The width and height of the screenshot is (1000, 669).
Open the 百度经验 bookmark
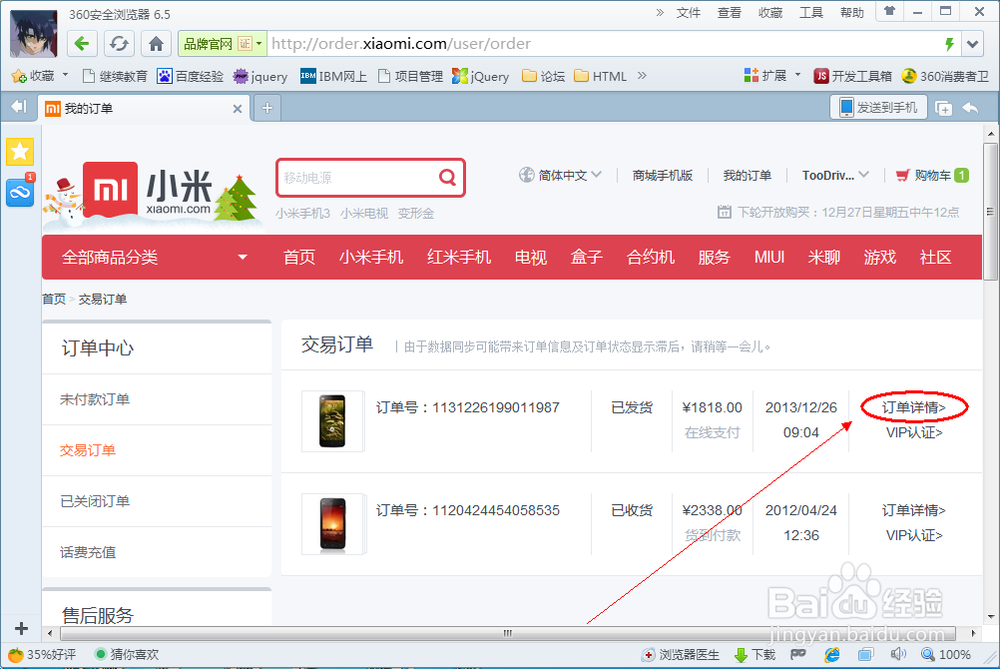click(190, 77)
